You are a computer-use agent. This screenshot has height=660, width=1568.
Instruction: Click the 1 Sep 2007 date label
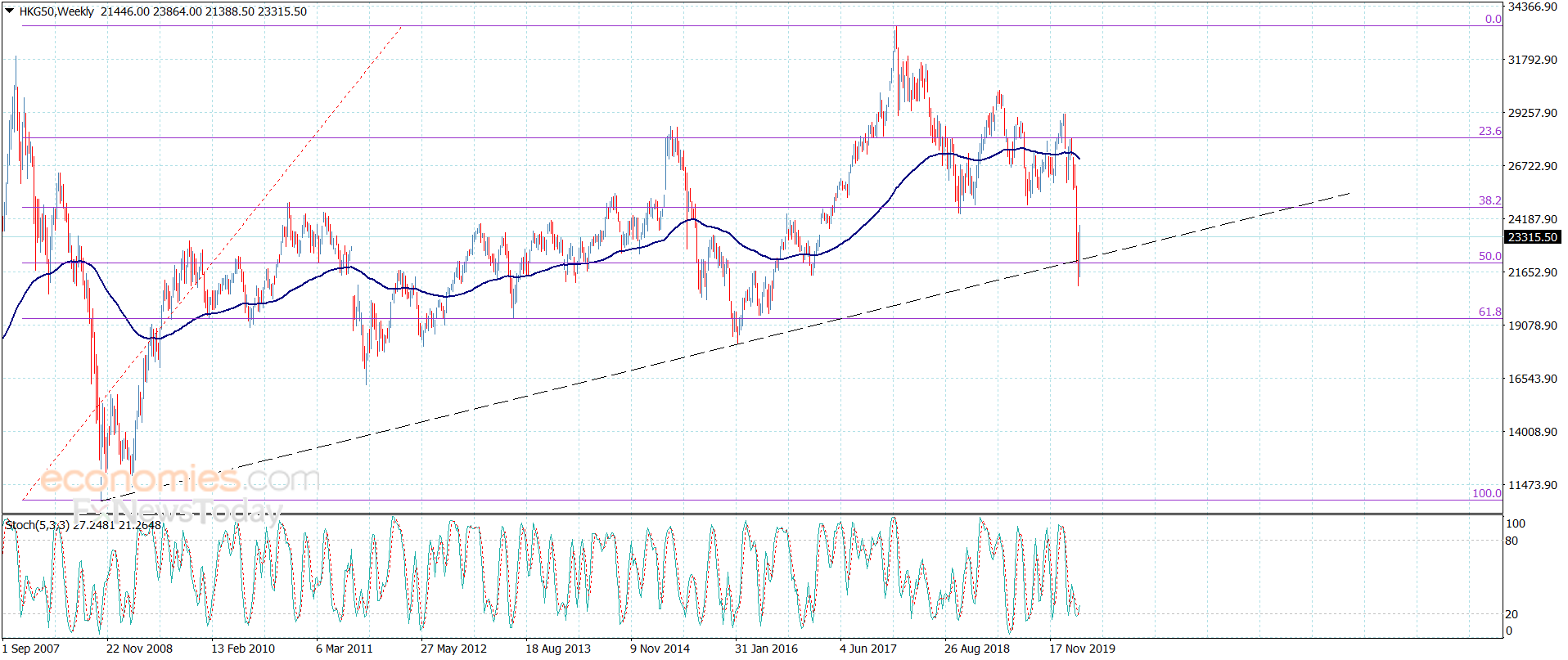tap(31, 649)
